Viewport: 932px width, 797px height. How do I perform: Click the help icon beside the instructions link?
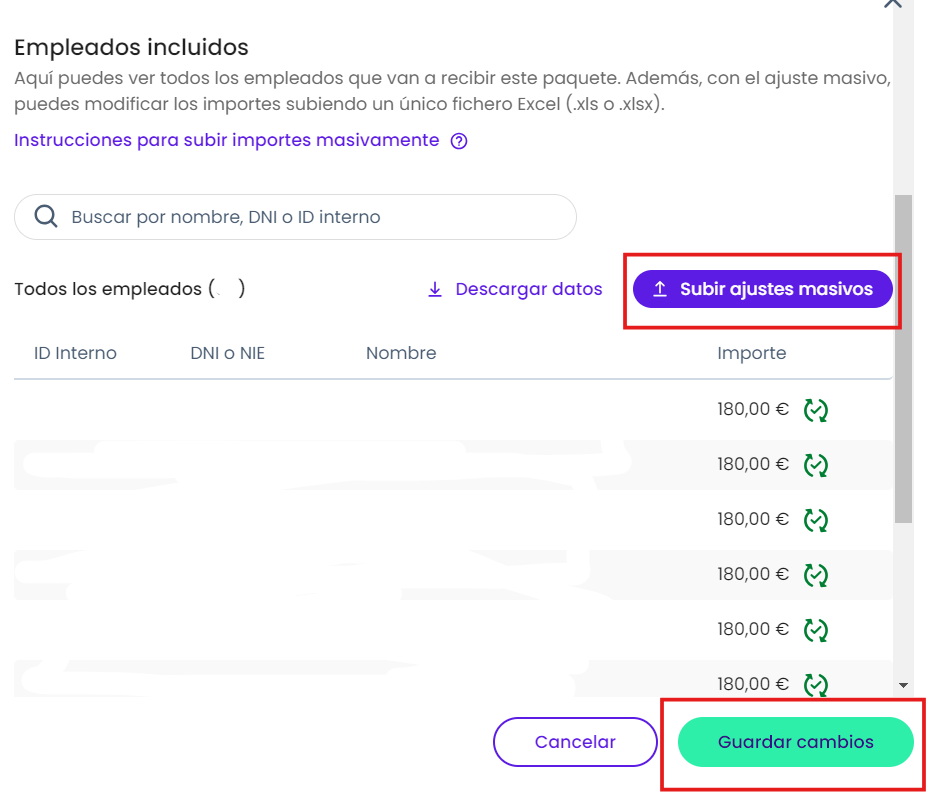coord(459,141)
